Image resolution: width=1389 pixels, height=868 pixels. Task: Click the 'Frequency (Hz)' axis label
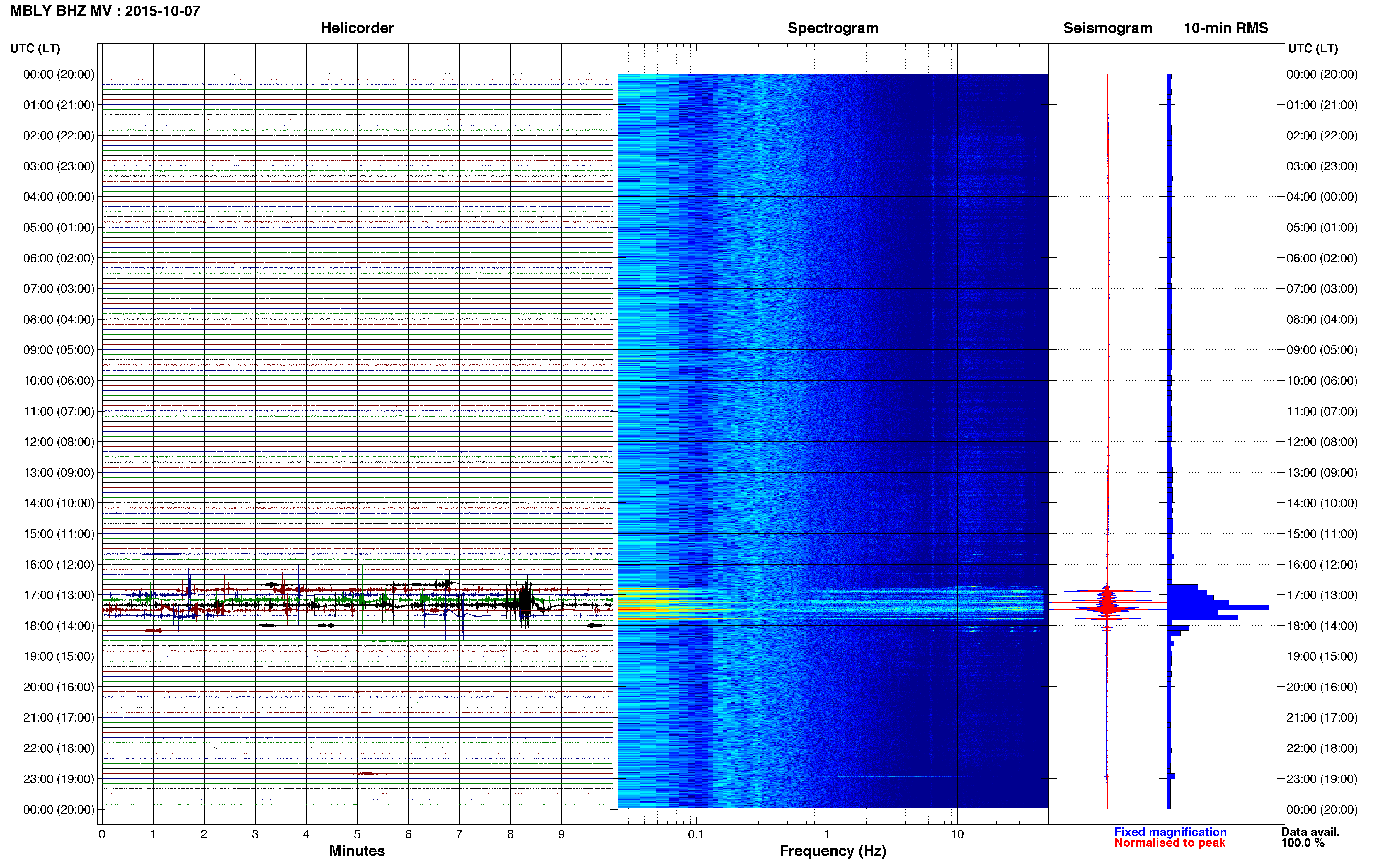(833, 851)
